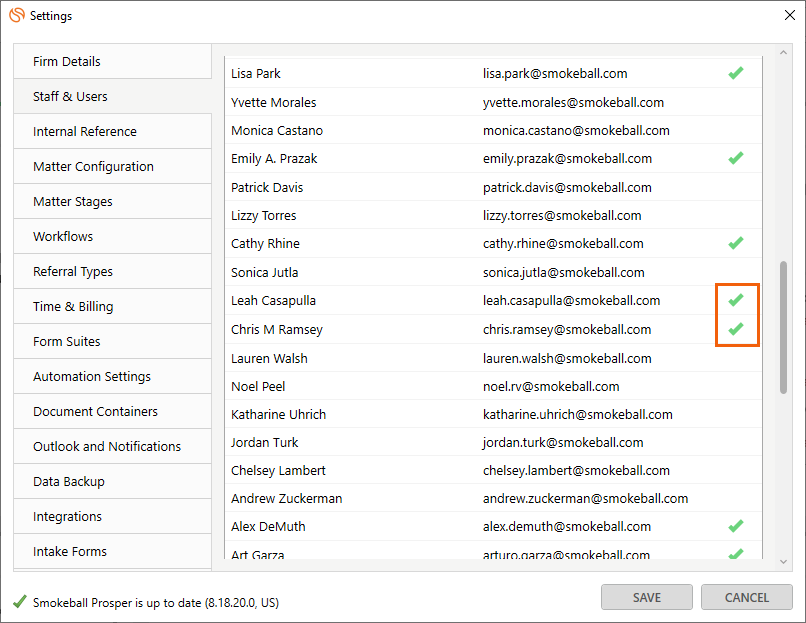Click email leah.casapulla@smokeball.com
This screenshot has width=806, height=623.
(571, 301)
